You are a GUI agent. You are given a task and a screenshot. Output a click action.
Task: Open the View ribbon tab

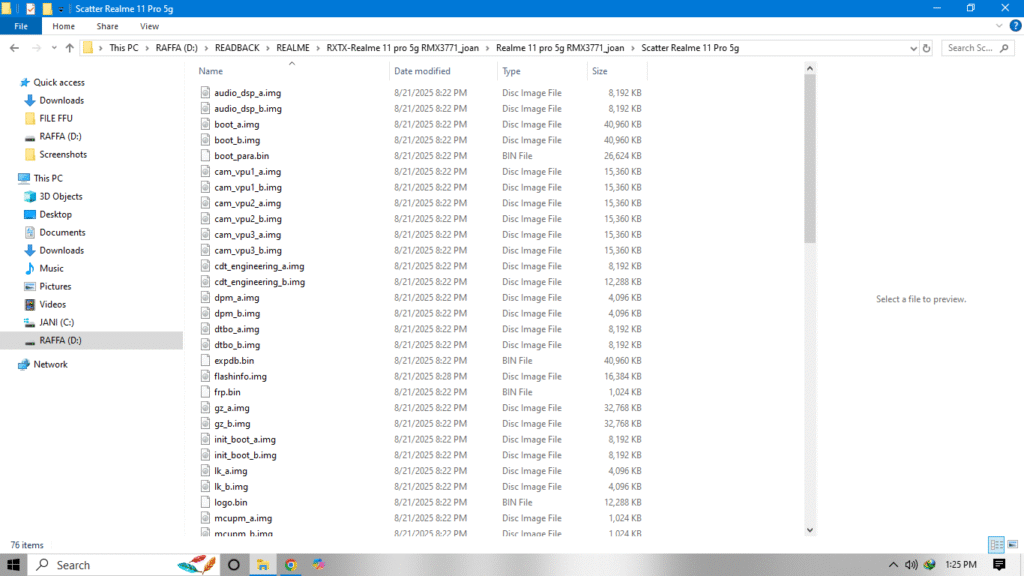(149, 26)
